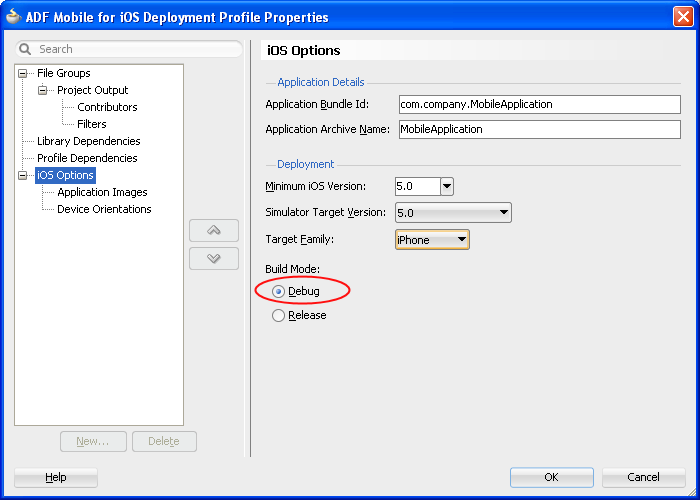This screenshot has height=500, width=700.
Task: Click the OK button
Action: tap(551, 477)
